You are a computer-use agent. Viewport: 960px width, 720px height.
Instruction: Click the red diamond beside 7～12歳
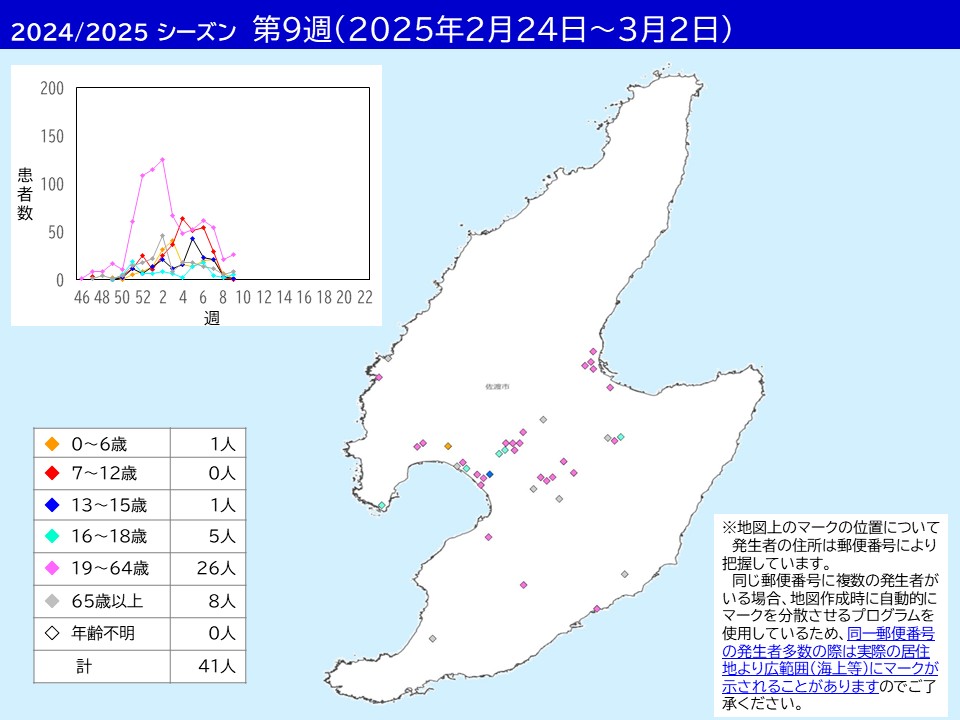coord(53,473)
